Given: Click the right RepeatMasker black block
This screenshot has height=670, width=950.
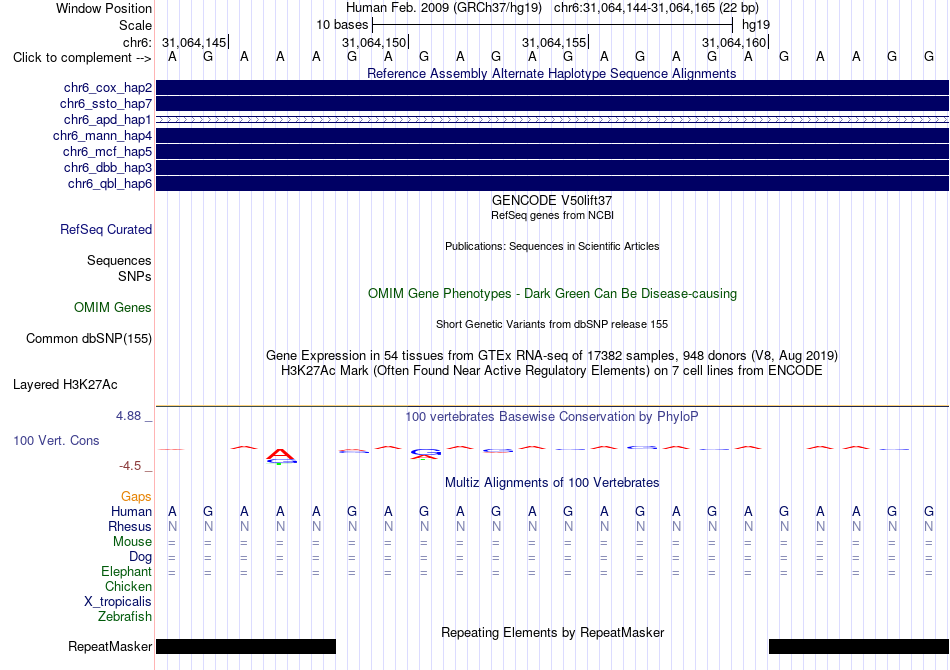Looking at the screenshot, I should (x=859, y=646).
